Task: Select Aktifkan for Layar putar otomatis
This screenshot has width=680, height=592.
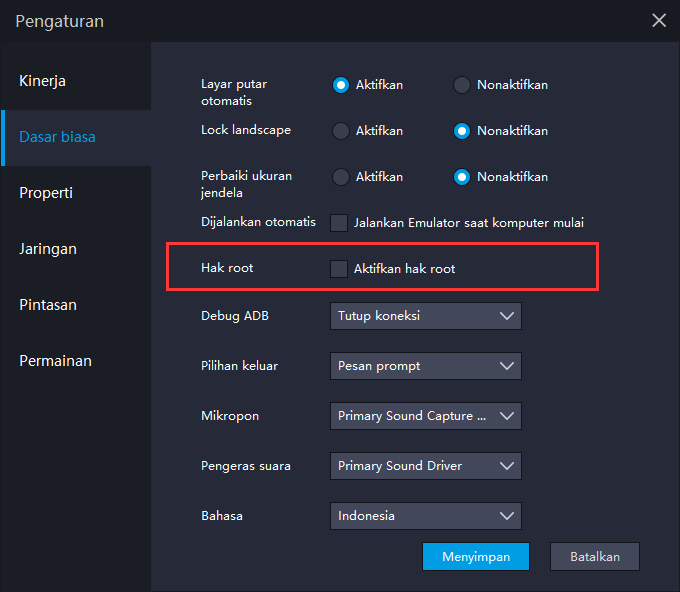Action: pyautogui.click(x=340, y=85)
